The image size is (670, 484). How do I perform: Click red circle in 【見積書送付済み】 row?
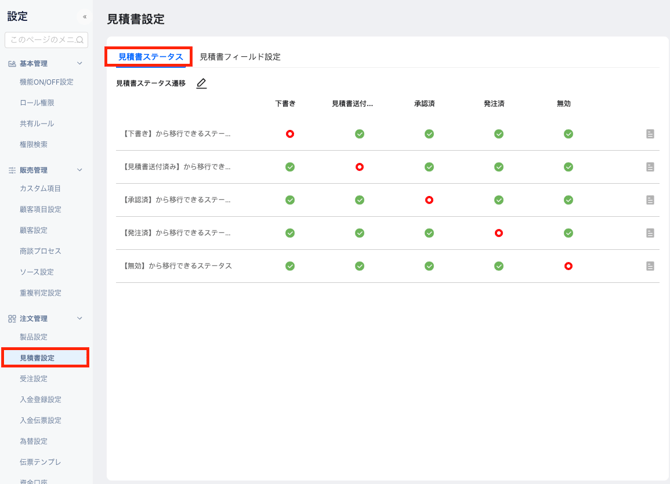(359, 167)
